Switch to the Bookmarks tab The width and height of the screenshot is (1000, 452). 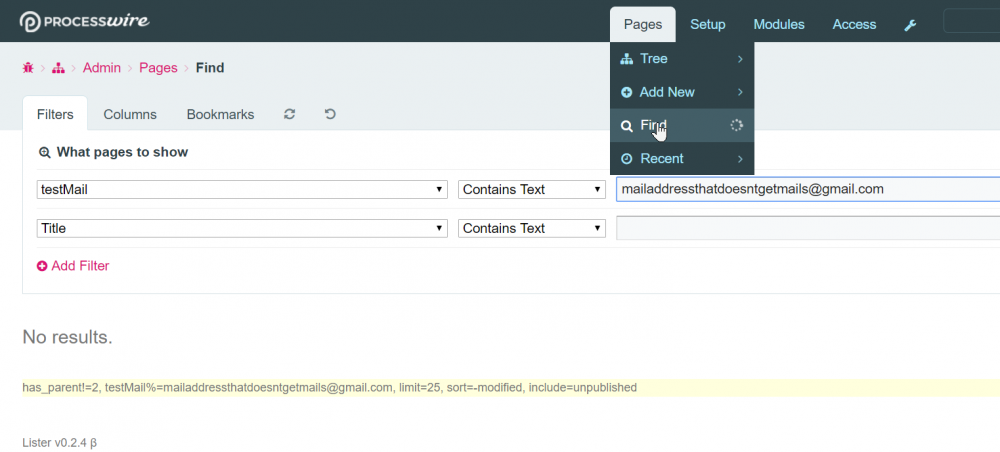tap(220, 114)
